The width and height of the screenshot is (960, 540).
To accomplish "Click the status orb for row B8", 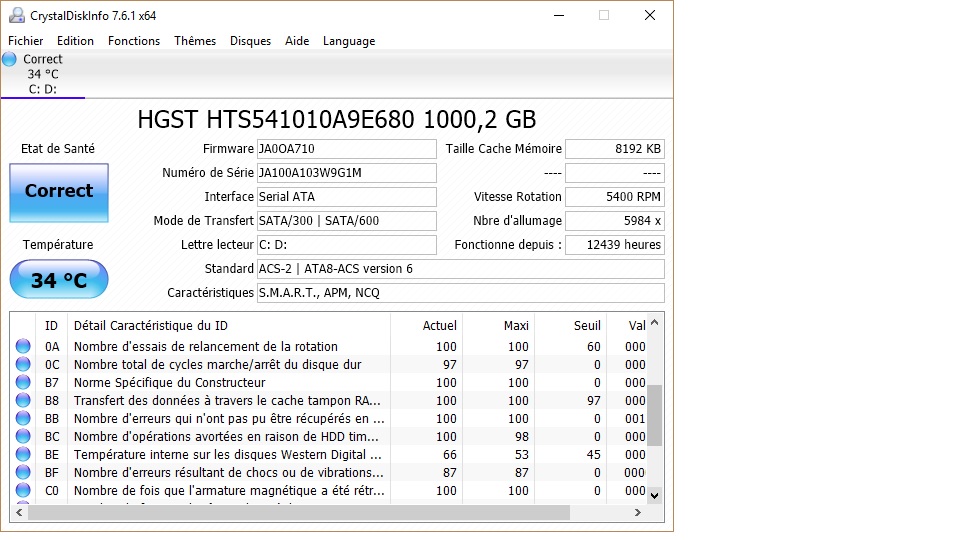I will pyautogui.click(x=23, y=400).
